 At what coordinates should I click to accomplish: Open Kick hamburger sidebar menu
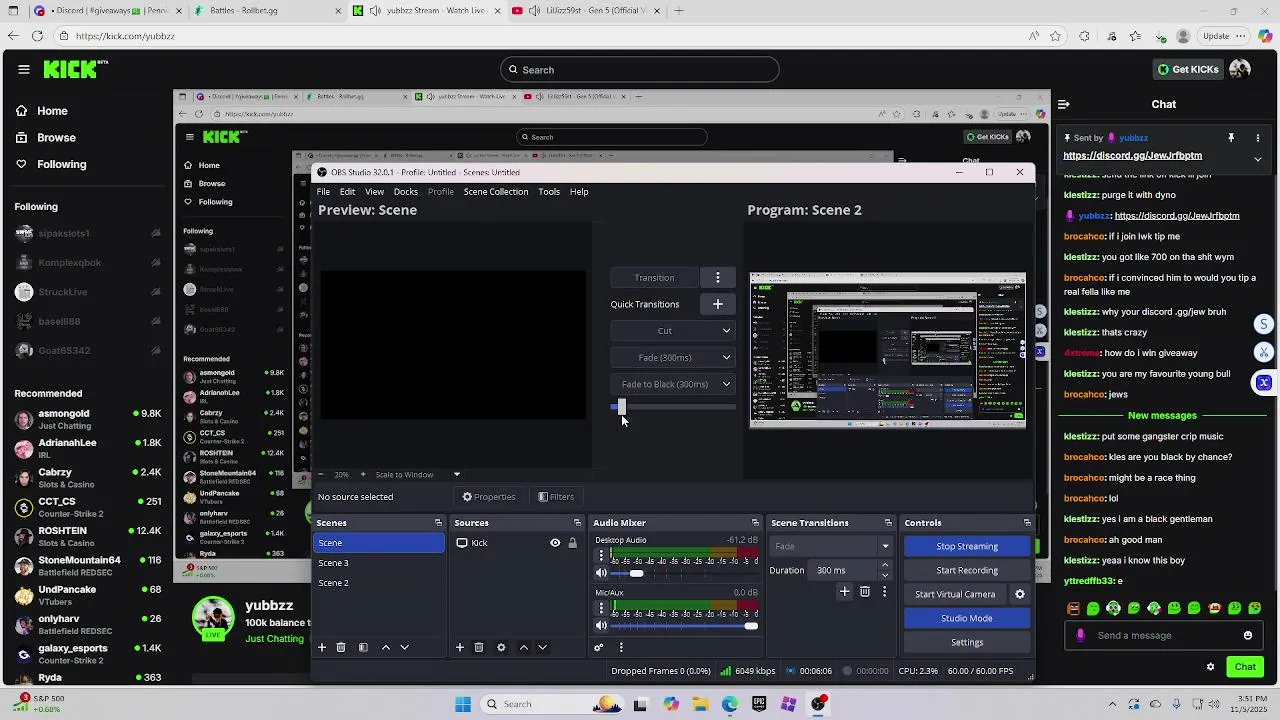[24, 69]
